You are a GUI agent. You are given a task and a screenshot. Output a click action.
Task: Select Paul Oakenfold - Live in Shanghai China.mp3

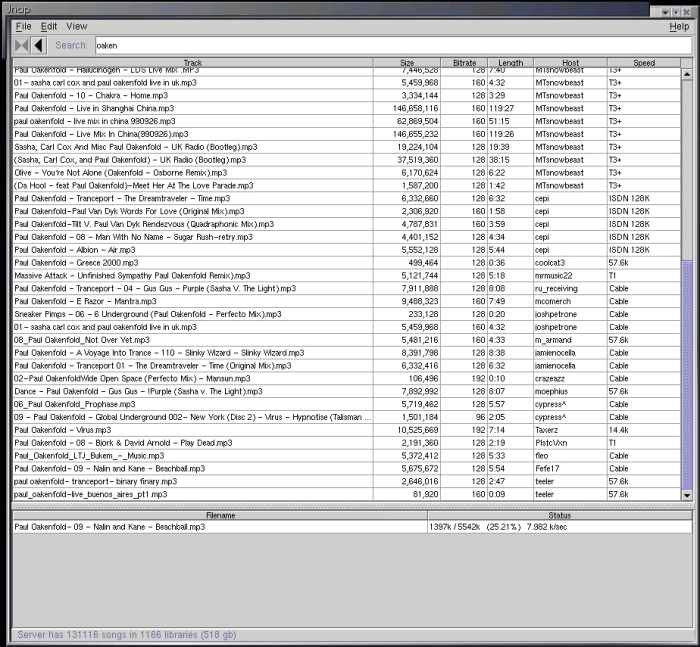(347, 109)
